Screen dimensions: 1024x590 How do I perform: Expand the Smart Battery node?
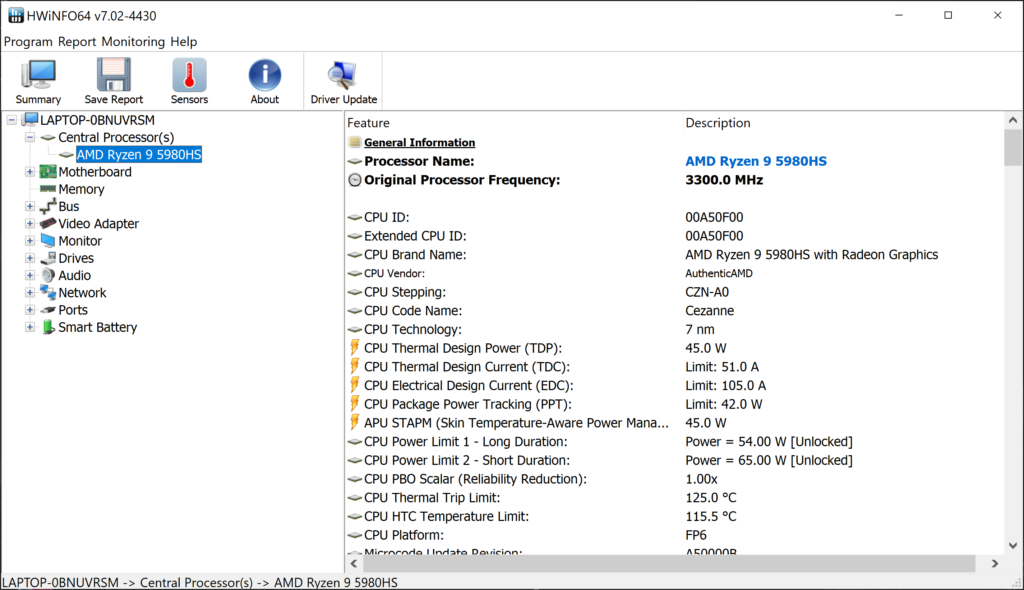30,327
